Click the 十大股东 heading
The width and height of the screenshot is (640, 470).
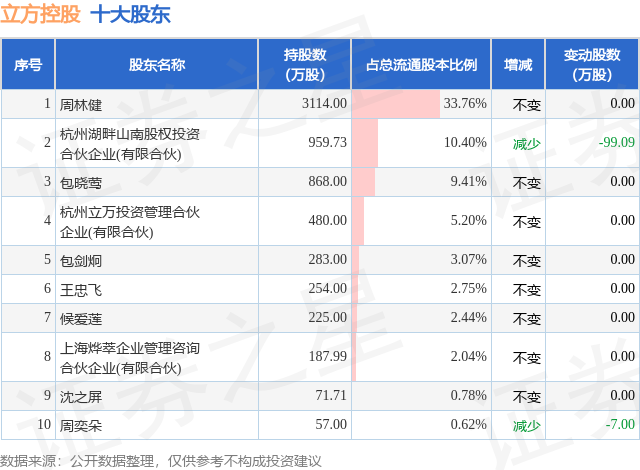[130, 15]
